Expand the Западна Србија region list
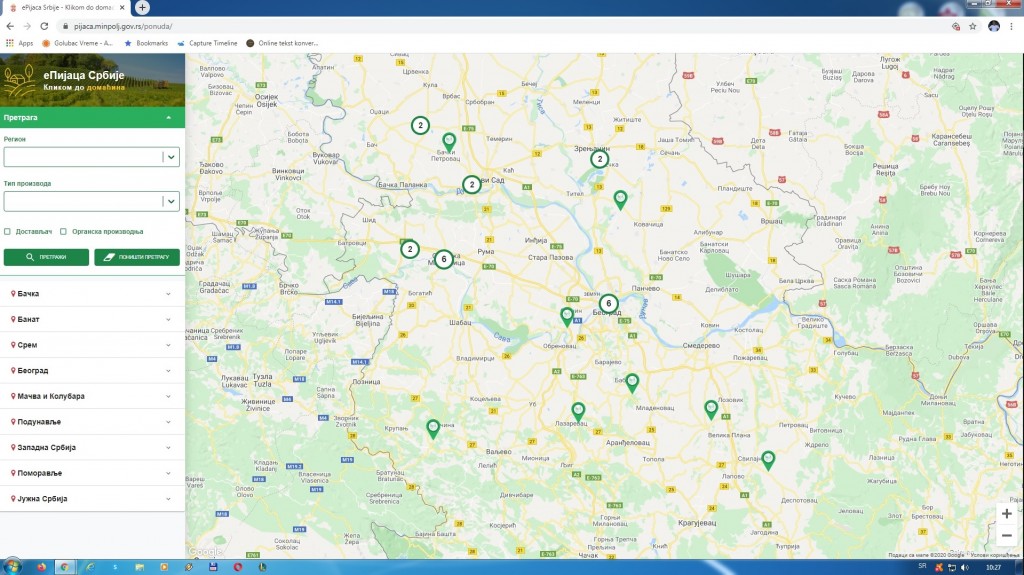Screen dimensions: 1024x575 92,447
